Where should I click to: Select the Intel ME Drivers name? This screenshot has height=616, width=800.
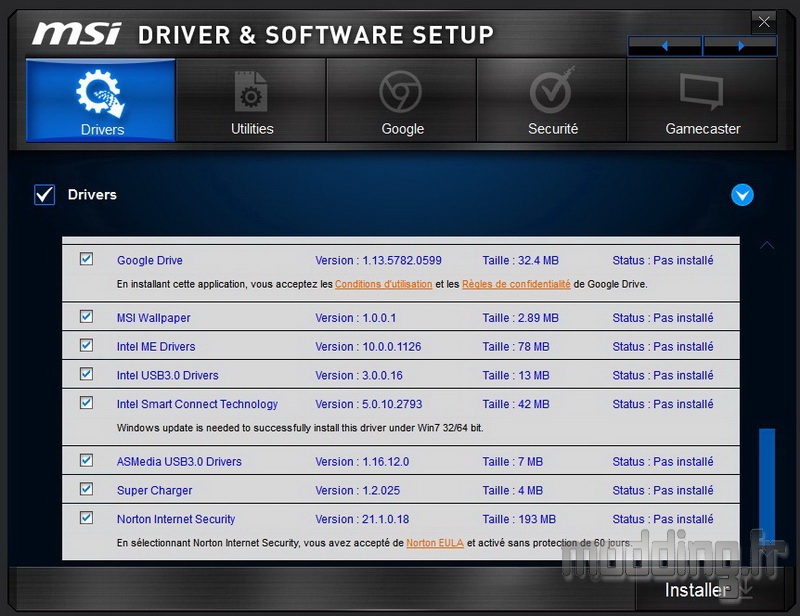pos(156,347)
